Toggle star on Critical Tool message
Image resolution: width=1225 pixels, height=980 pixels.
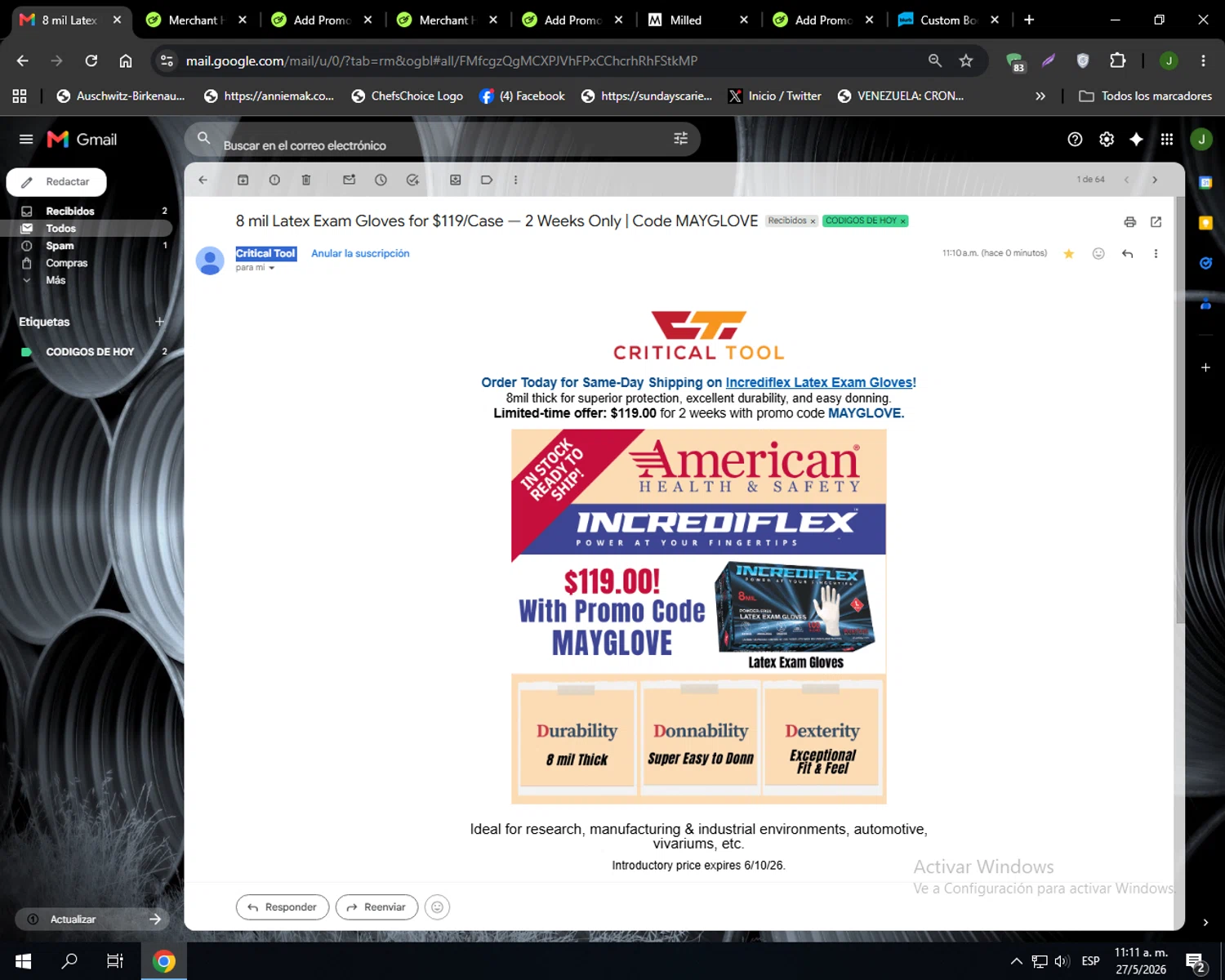[x=1068, y=254]
